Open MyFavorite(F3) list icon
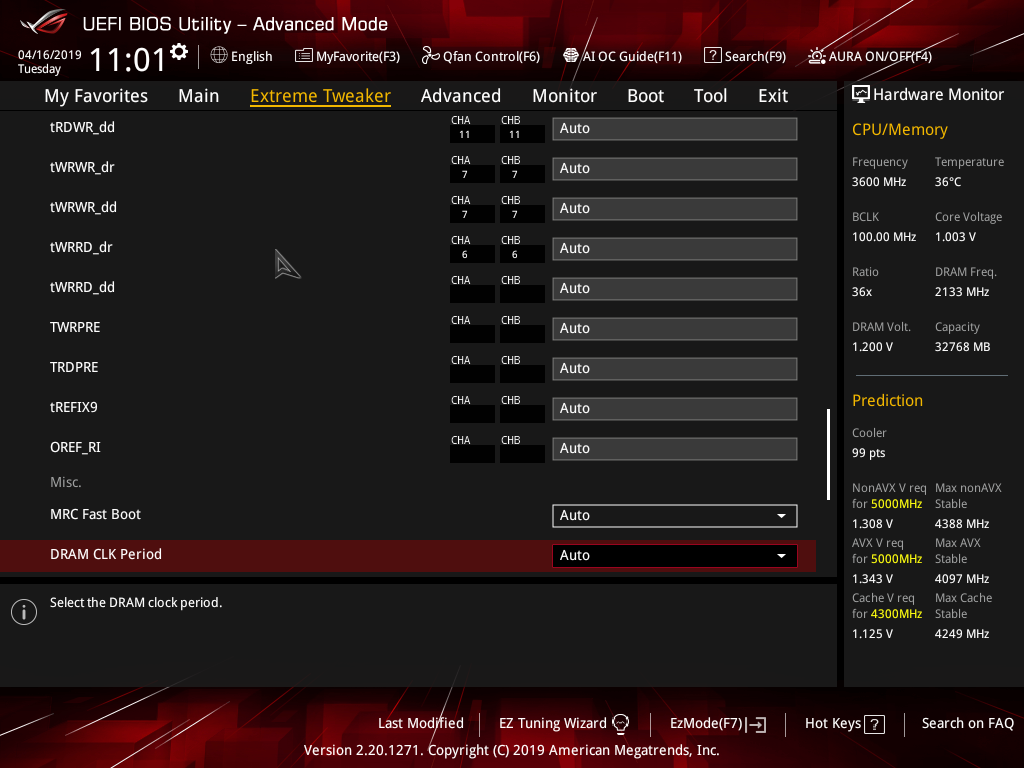 (x=303, y=56)
